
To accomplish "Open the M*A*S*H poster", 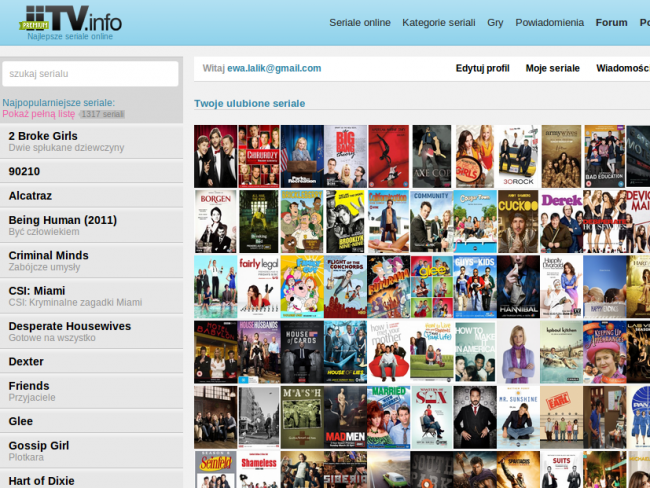I will pyautogui.click(x=302, y=417).
